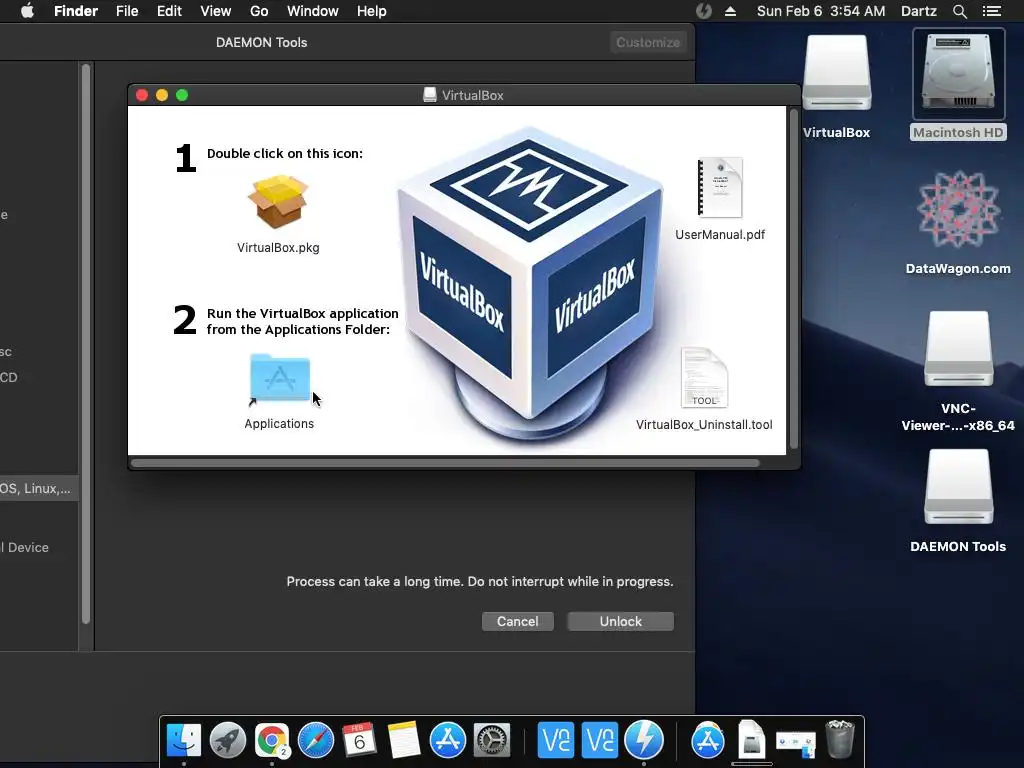Open the File menu
The height and width of the screenshot is (768, 1024).
click(127, 11)
